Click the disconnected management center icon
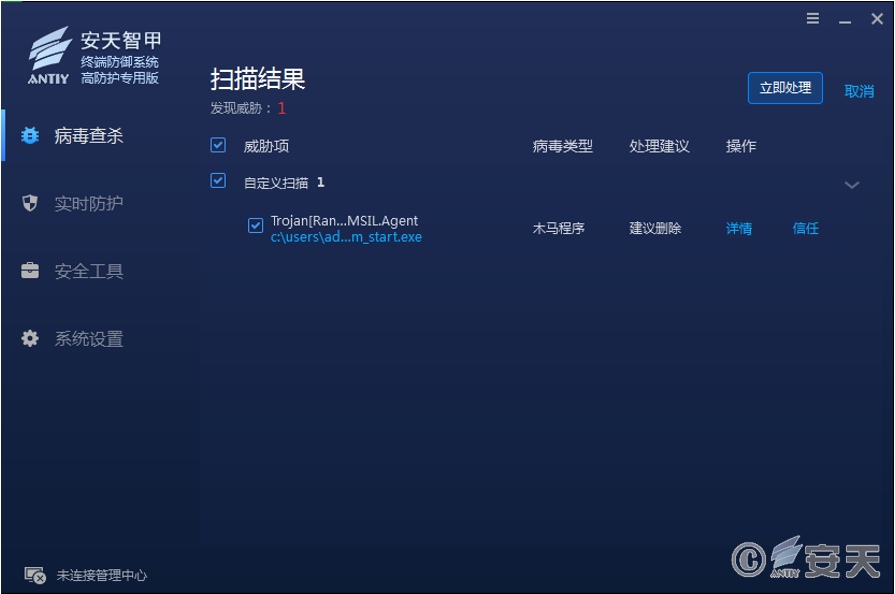Viewport: 895px width, 594px height. tap(35, 575)
